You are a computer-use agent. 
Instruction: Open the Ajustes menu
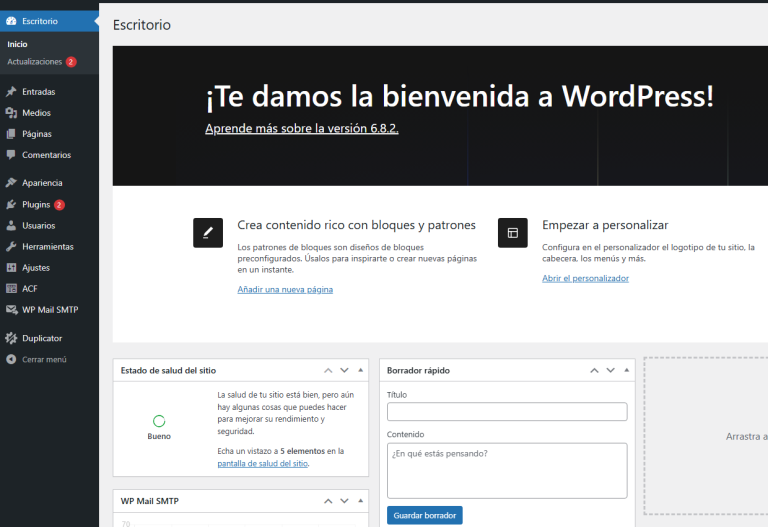49,267
